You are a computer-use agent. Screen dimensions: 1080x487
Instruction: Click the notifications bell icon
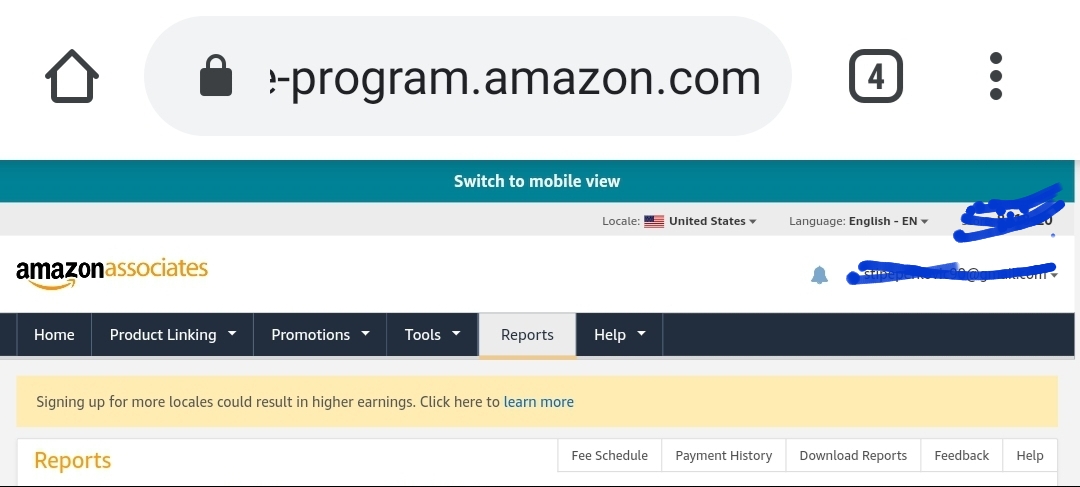click(819, 275)
